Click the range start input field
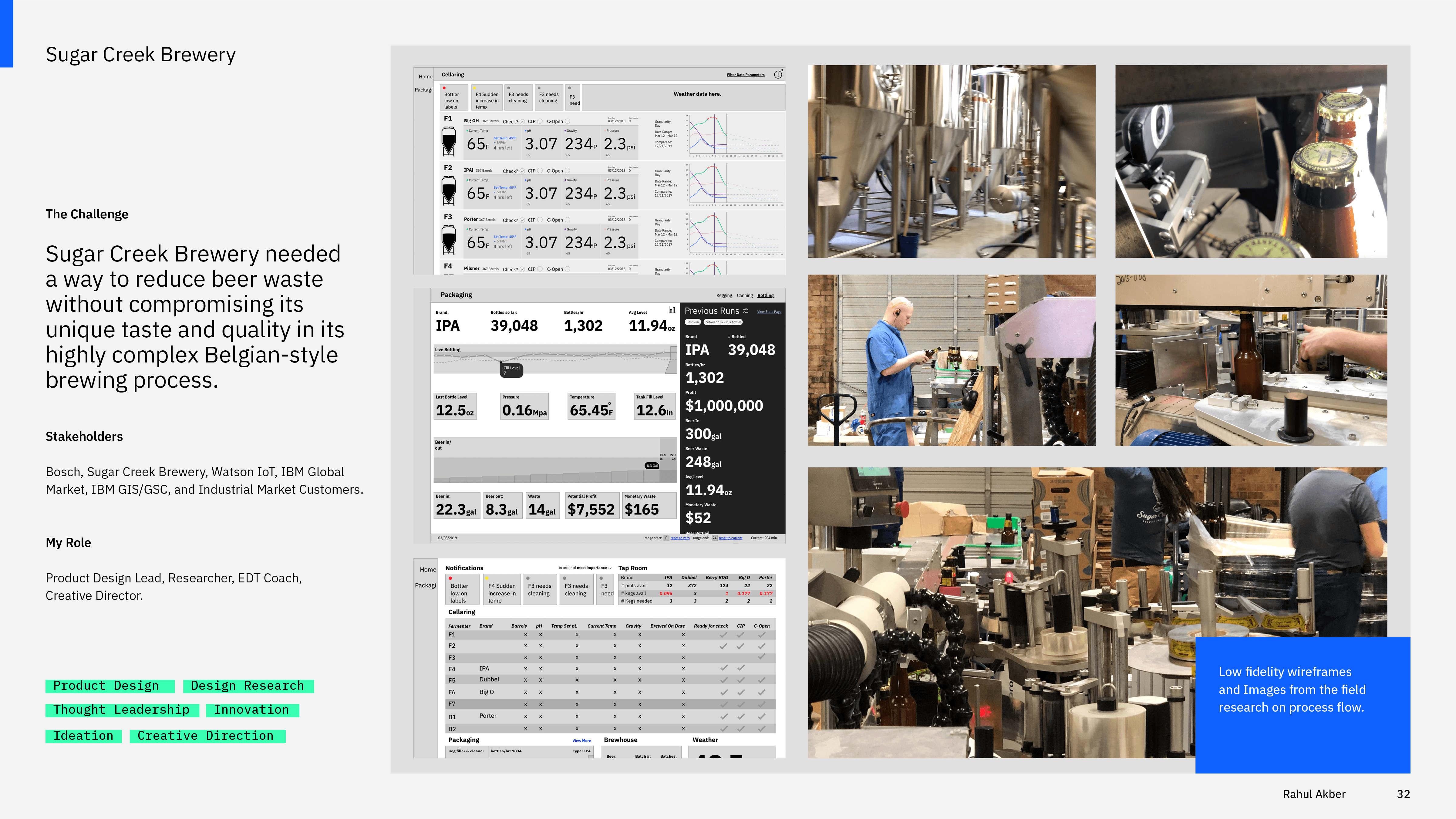The width and height of the screenshot is (1456, 819). tap(666, 538)
